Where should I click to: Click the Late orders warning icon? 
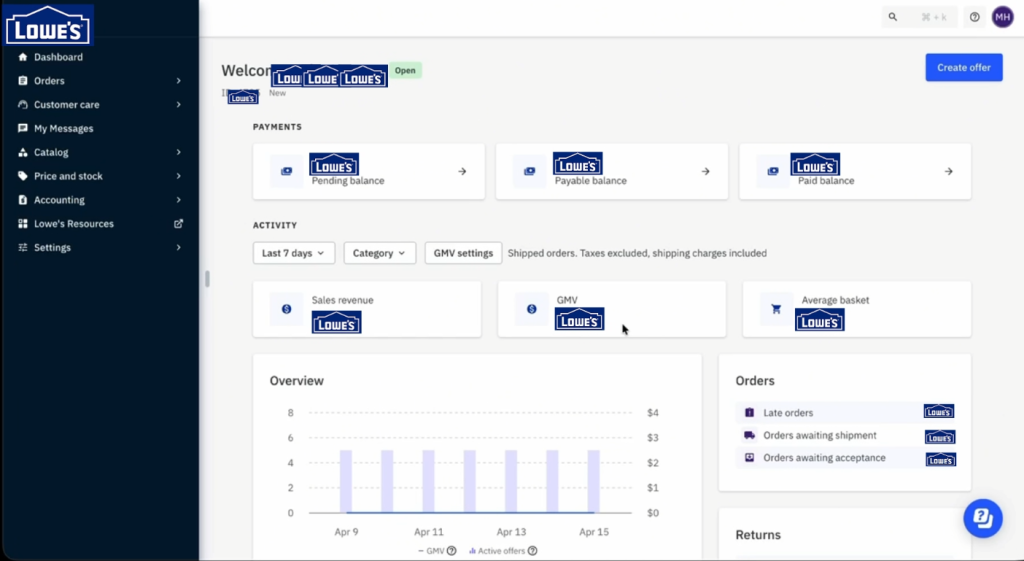coord(749,412)
